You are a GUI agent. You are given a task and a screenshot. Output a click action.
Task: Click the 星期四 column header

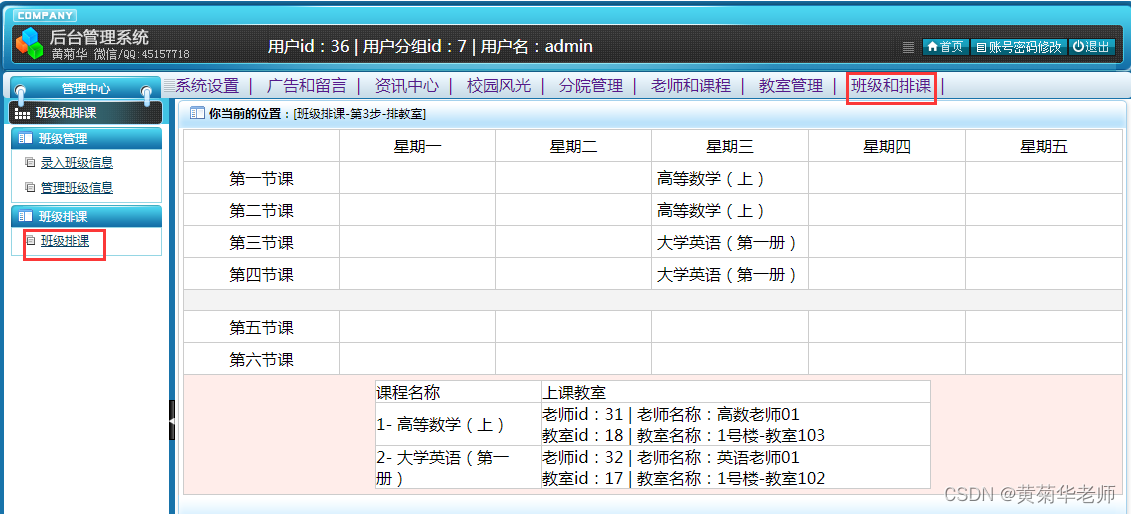(x=887, y=147)
